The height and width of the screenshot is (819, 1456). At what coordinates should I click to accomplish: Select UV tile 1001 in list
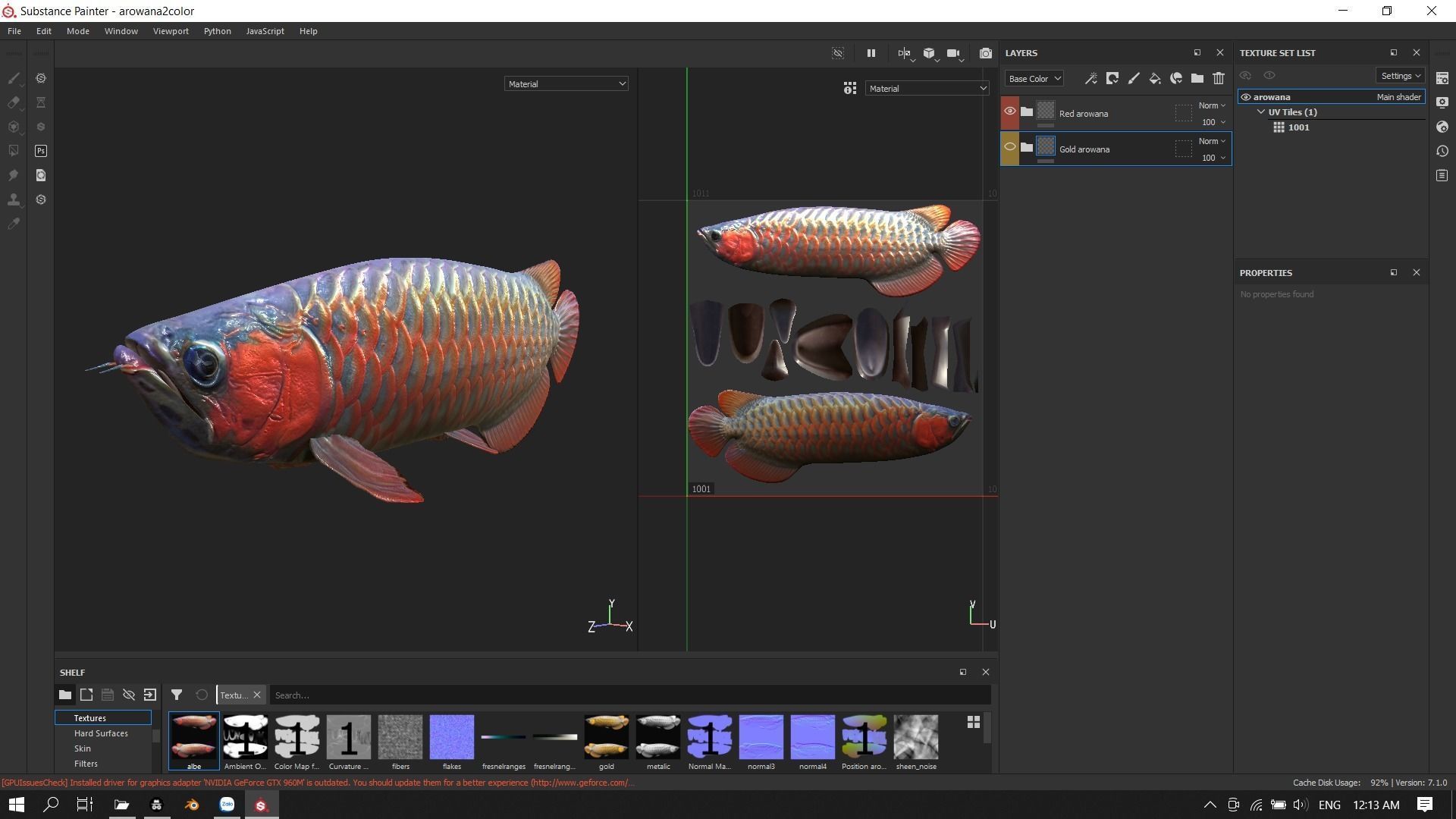coord(1298,127)
